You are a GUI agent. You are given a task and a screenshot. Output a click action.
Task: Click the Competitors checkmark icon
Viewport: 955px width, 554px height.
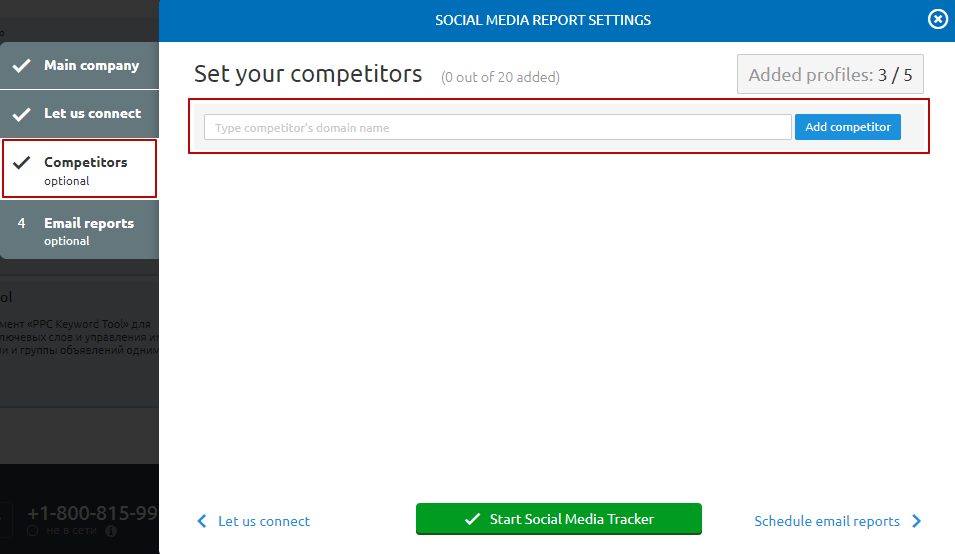click(x=22, y=162)
